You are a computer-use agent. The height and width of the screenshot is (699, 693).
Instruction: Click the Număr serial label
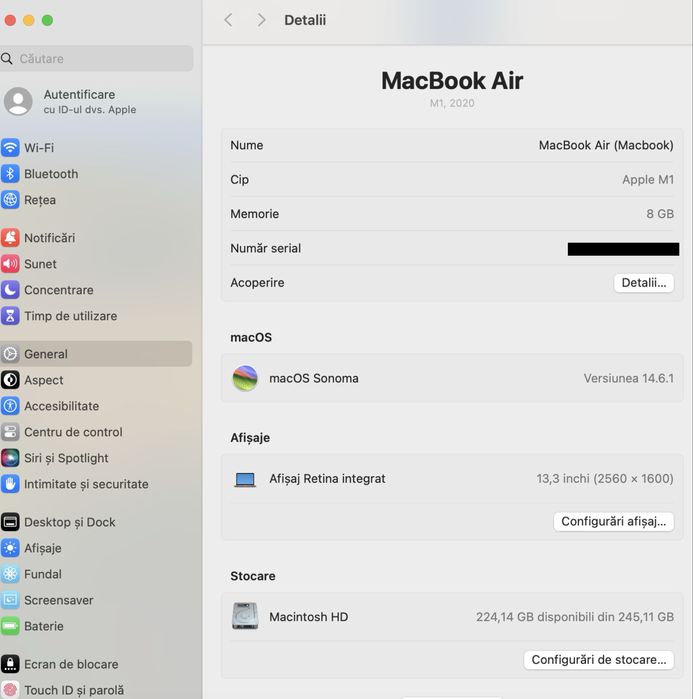pos(266,248)
